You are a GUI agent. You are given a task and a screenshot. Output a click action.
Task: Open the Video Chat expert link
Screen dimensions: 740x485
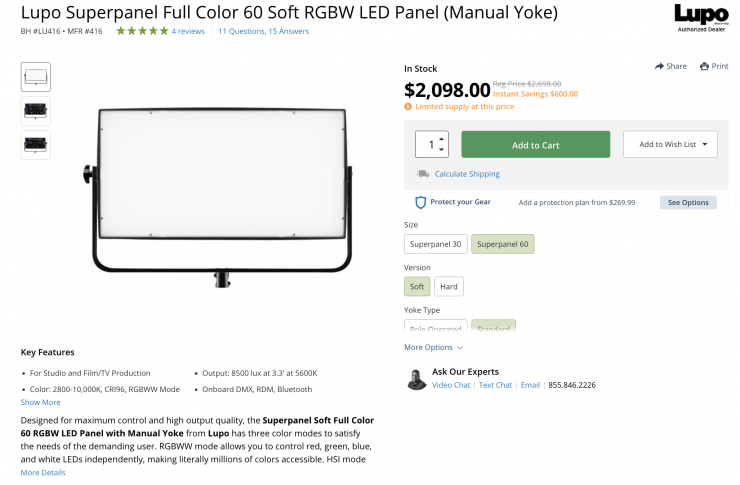point(451,385)
